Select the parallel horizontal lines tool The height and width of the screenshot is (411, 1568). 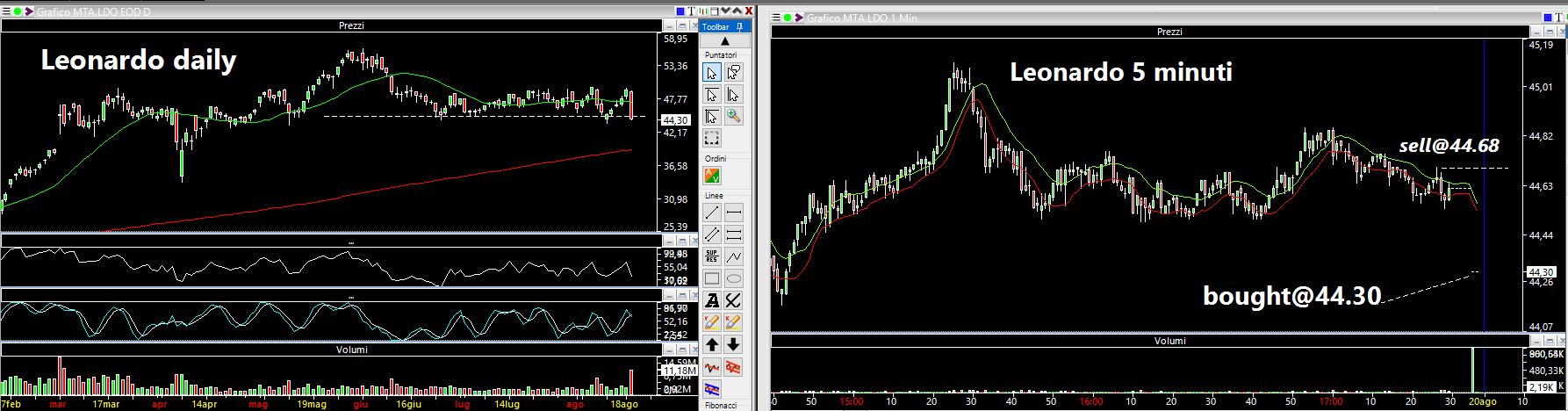coord(734,234)
